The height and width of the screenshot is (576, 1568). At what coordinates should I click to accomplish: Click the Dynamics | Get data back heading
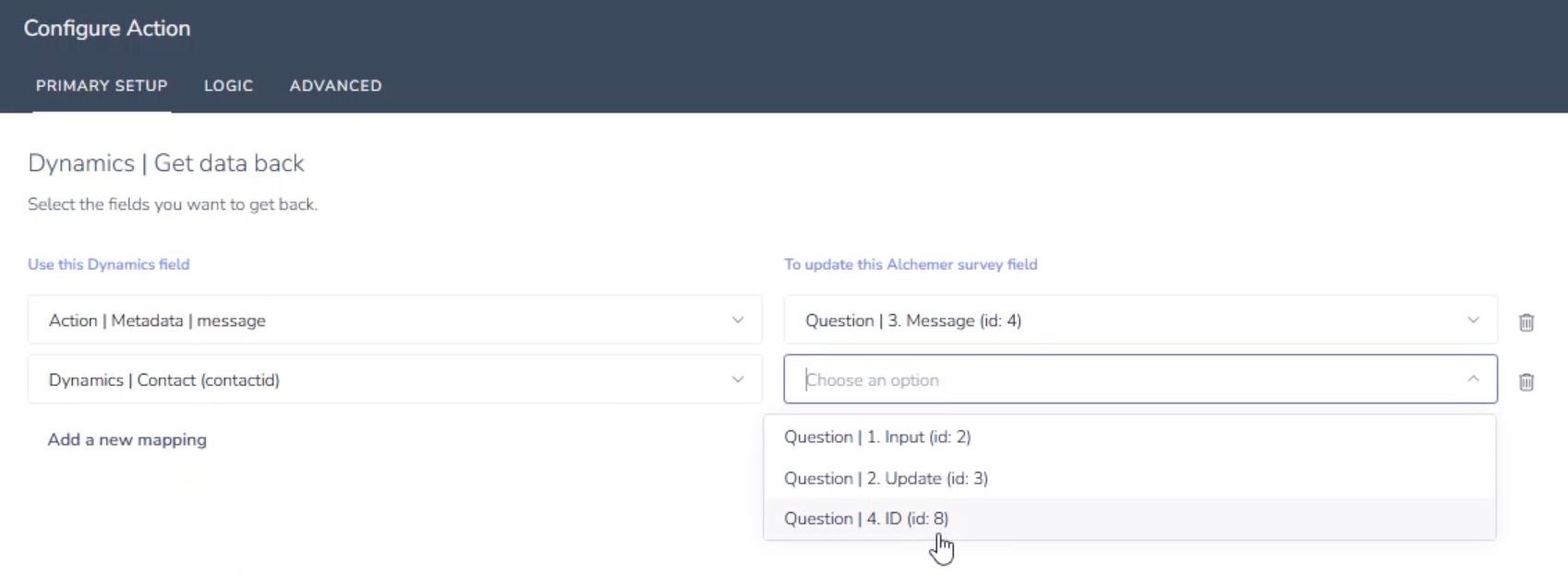click(x=166, y=163)
